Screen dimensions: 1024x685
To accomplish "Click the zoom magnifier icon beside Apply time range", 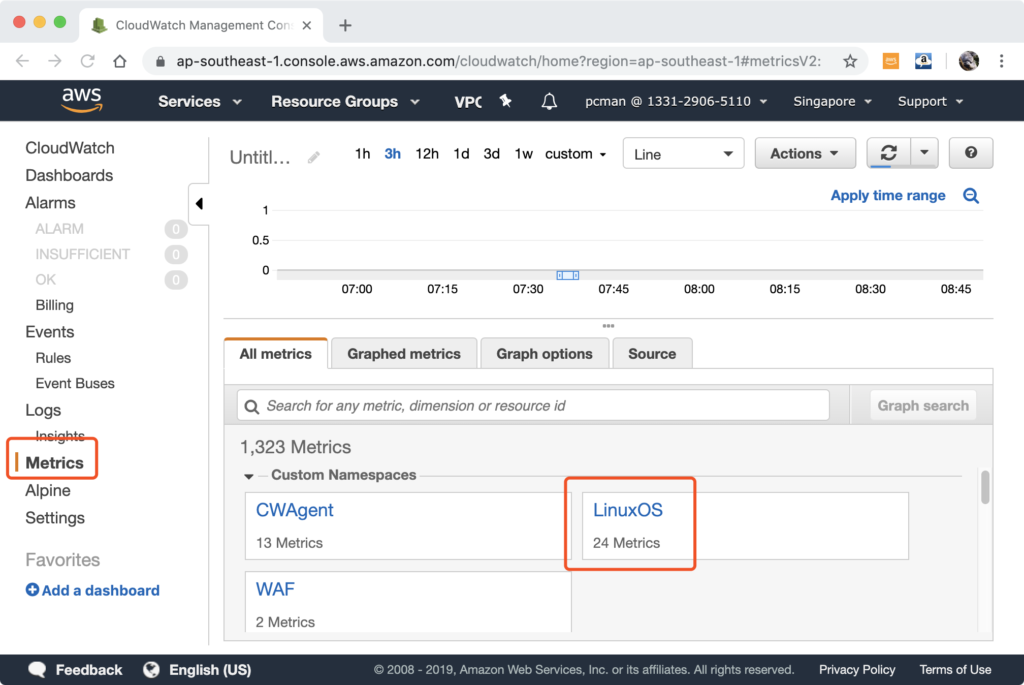I will click(x=970, y=196).
